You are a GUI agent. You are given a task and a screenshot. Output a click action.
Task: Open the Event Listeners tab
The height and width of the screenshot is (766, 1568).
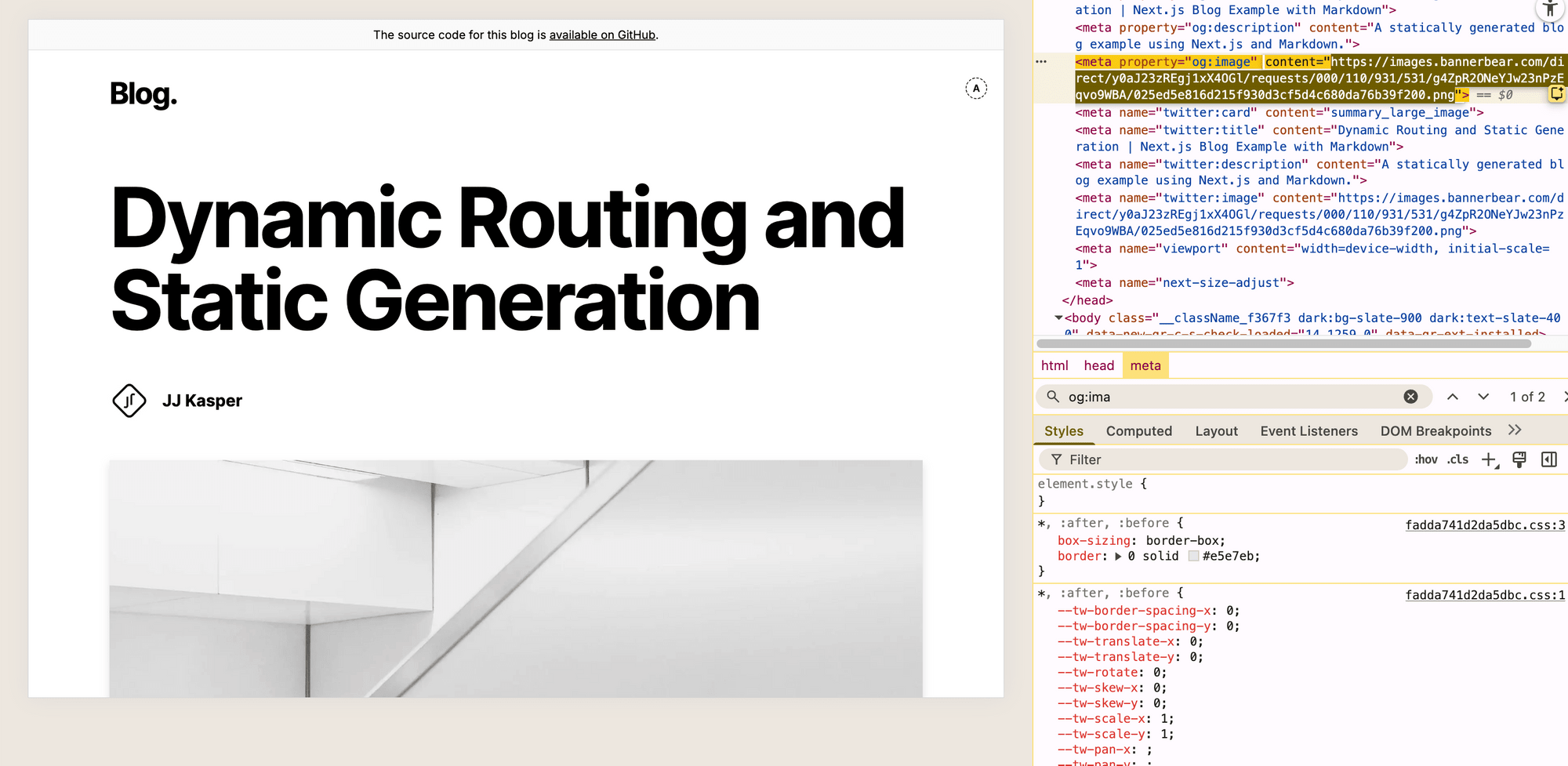tap(1308, 430)
